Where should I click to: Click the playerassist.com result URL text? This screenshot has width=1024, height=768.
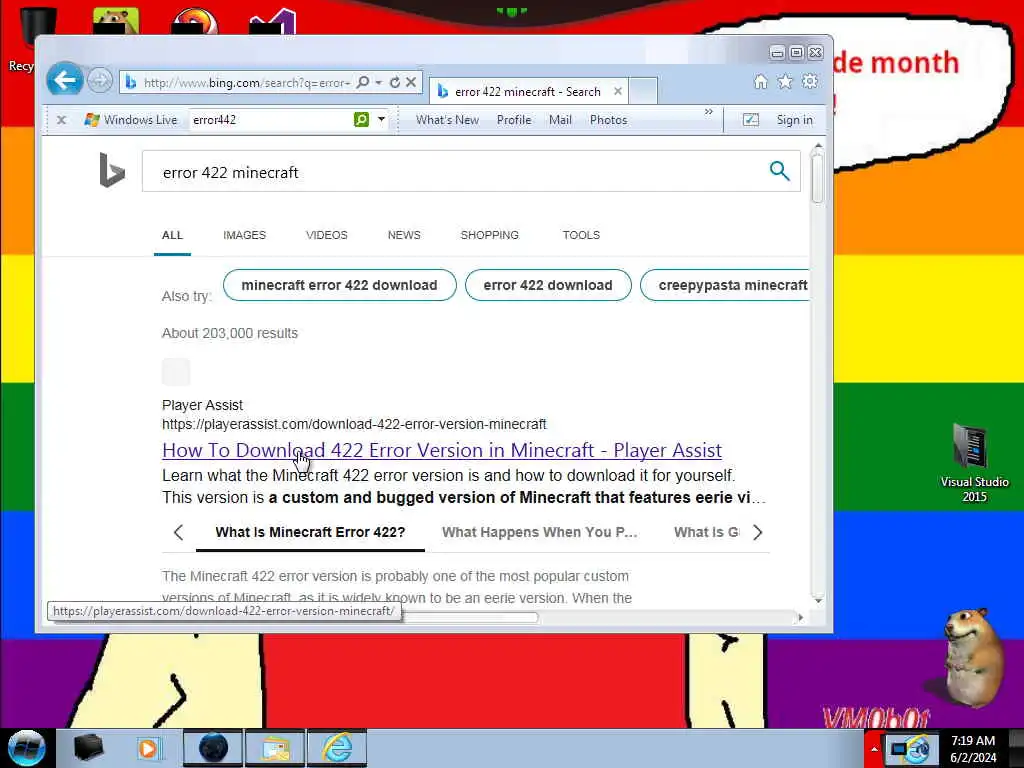pyautogui.click(x=354, y=424)
